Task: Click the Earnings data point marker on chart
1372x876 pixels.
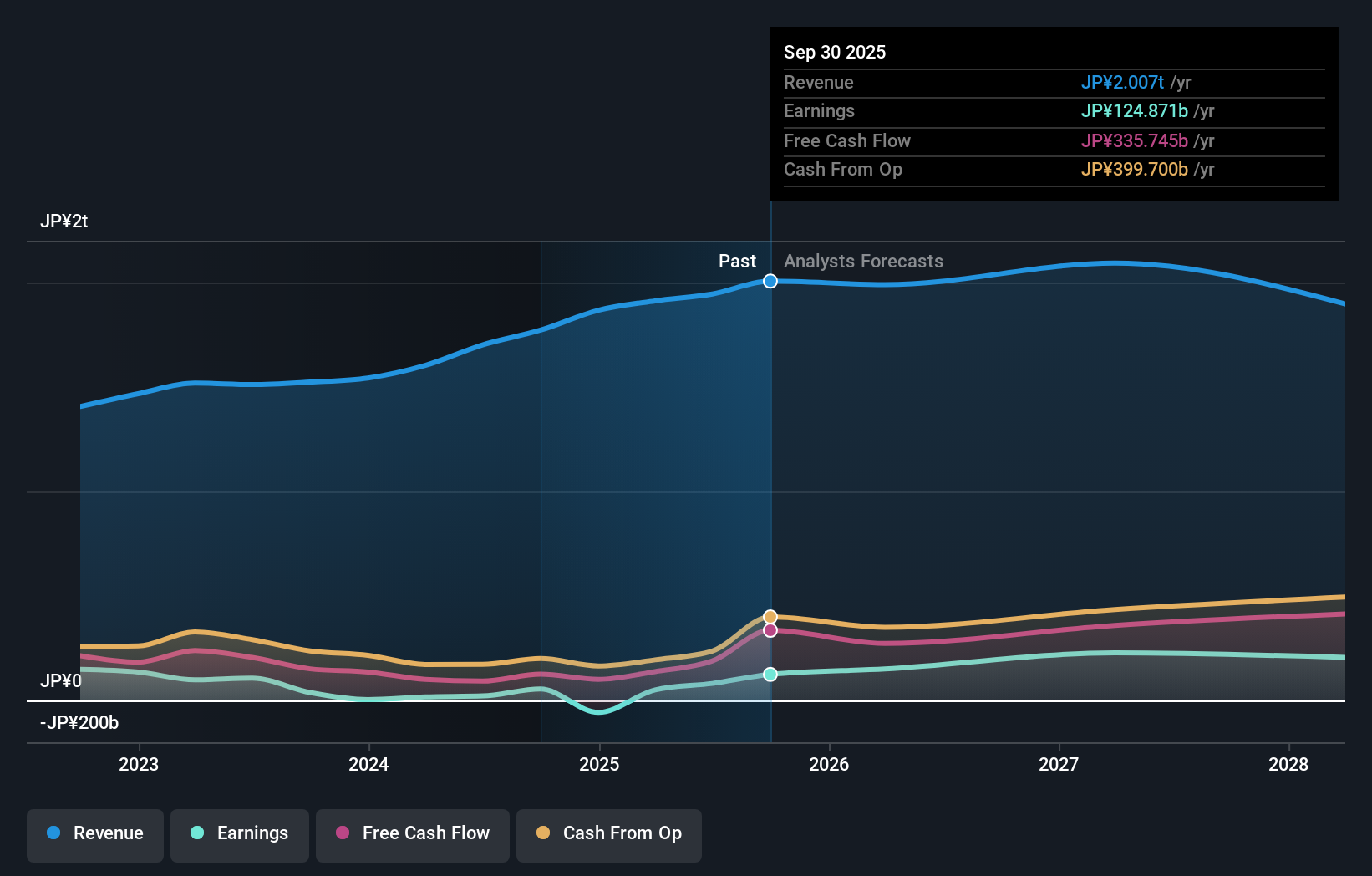Action: pyautogui.click(x=770, y=674)
